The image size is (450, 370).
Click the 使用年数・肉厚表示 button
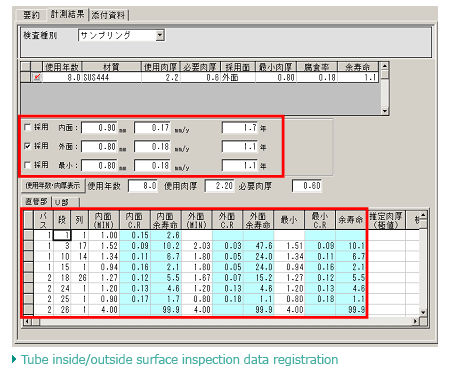pos(53,185)
